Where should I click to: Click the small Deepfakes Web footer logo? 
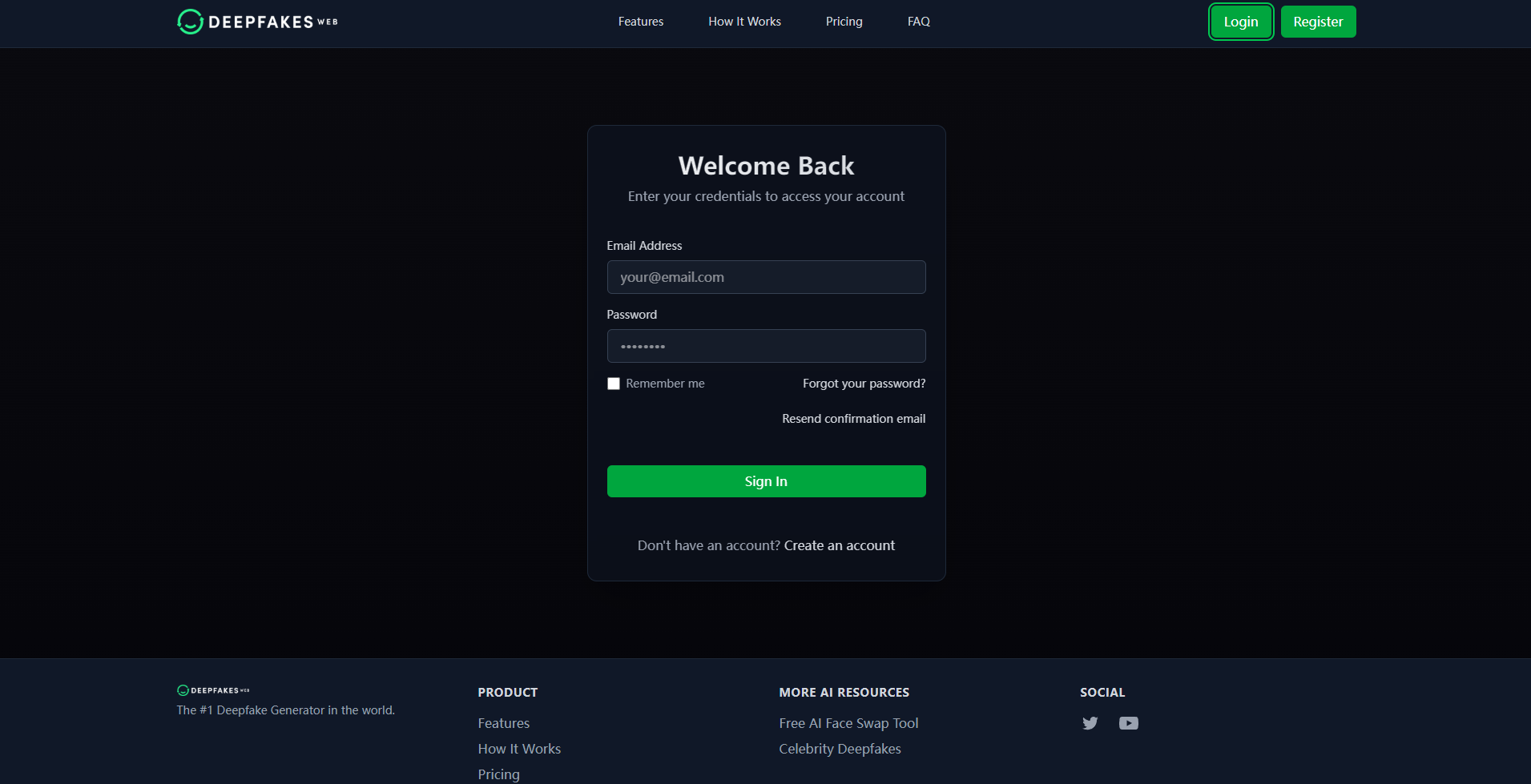pos(213,690)
